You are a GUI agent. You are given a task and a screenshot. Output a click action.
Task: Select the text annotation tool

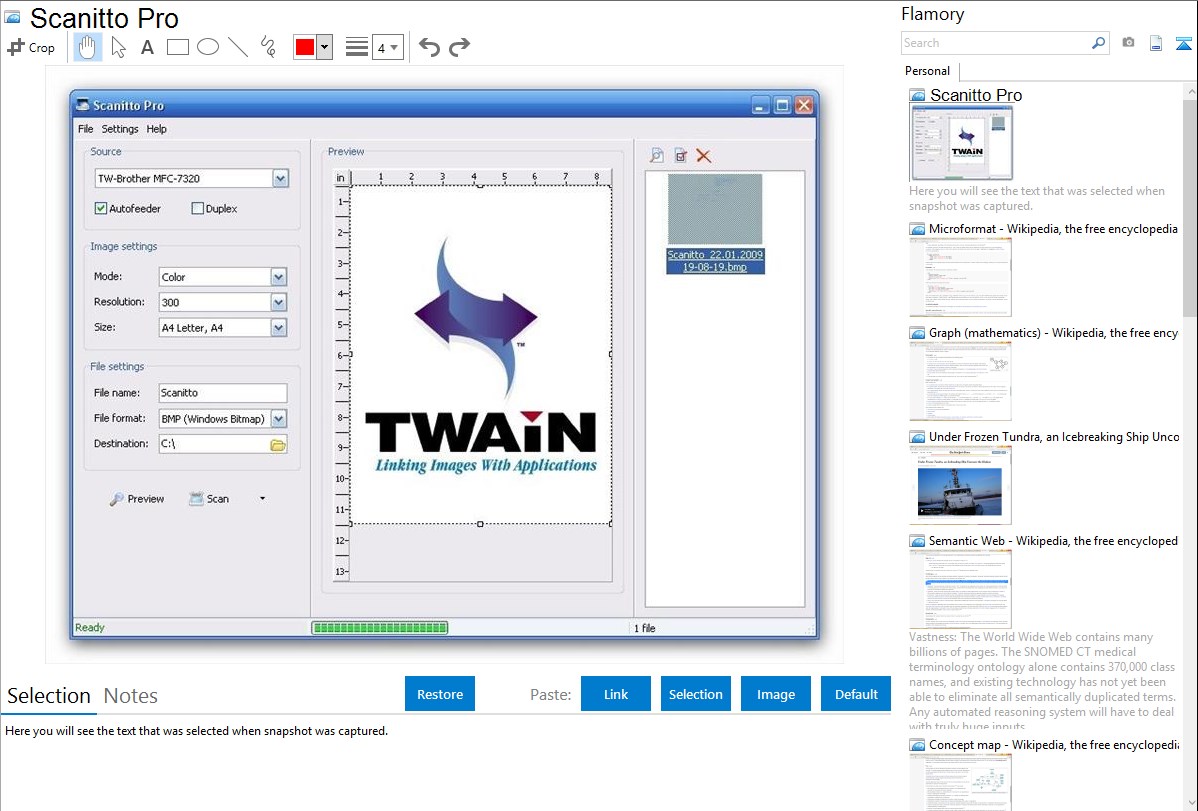click(147, 47)
